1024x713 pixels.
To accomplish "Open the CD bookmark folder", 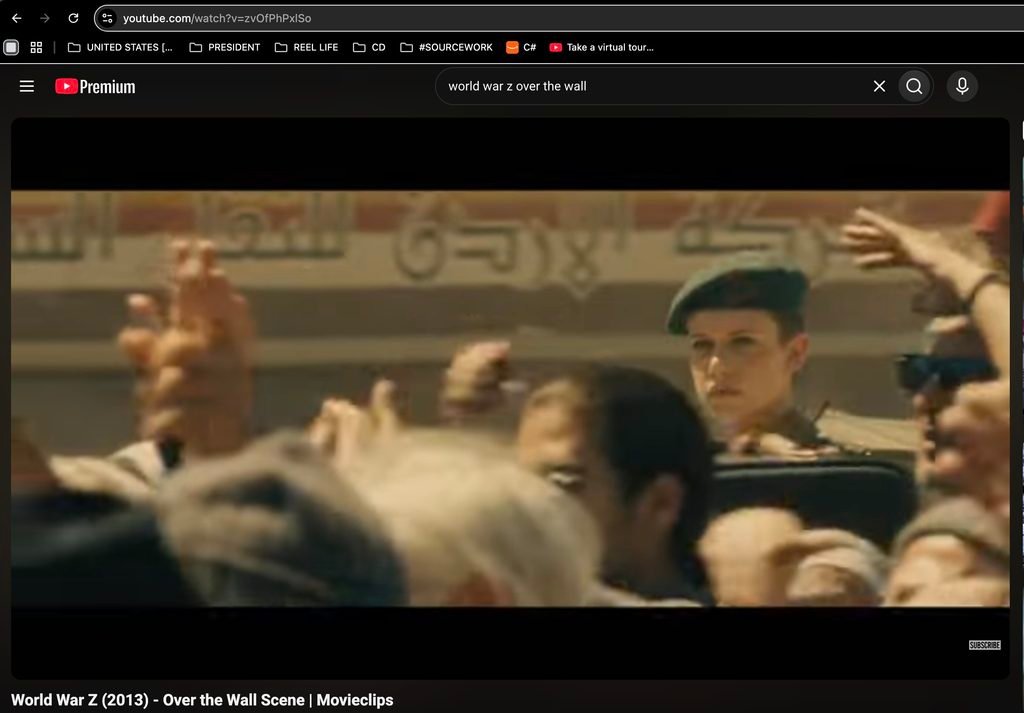I will (369, 47).
